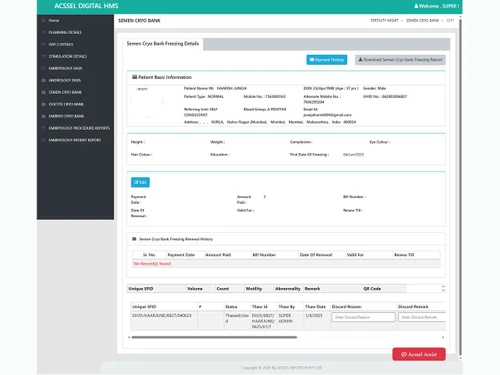
Task: Click the right arrow of the horizontal scrollbar
Action: pos(443,337)
